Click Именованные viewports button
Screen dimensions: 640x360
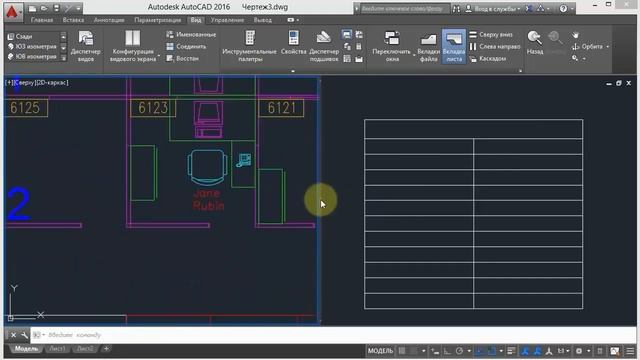(x=191, y=35)
